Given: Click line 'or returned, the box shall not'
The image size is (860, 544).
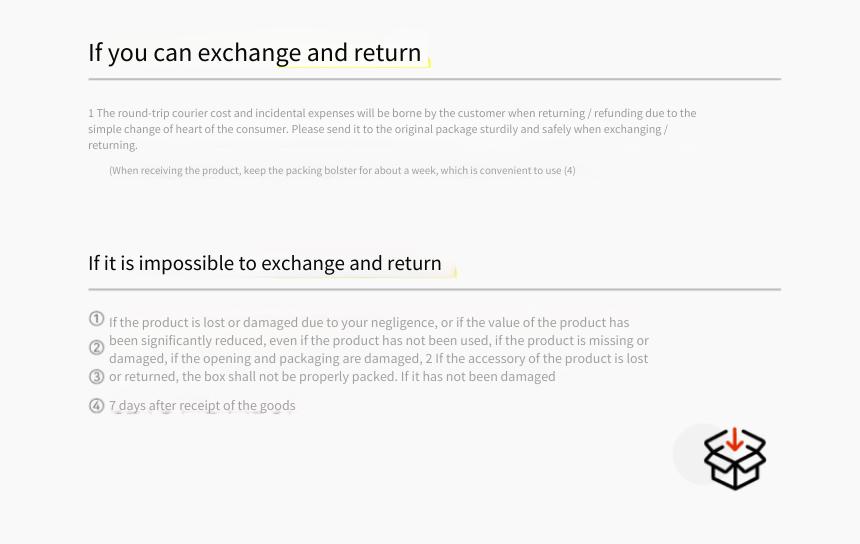Looking at the screenshot, I should 332,377.
